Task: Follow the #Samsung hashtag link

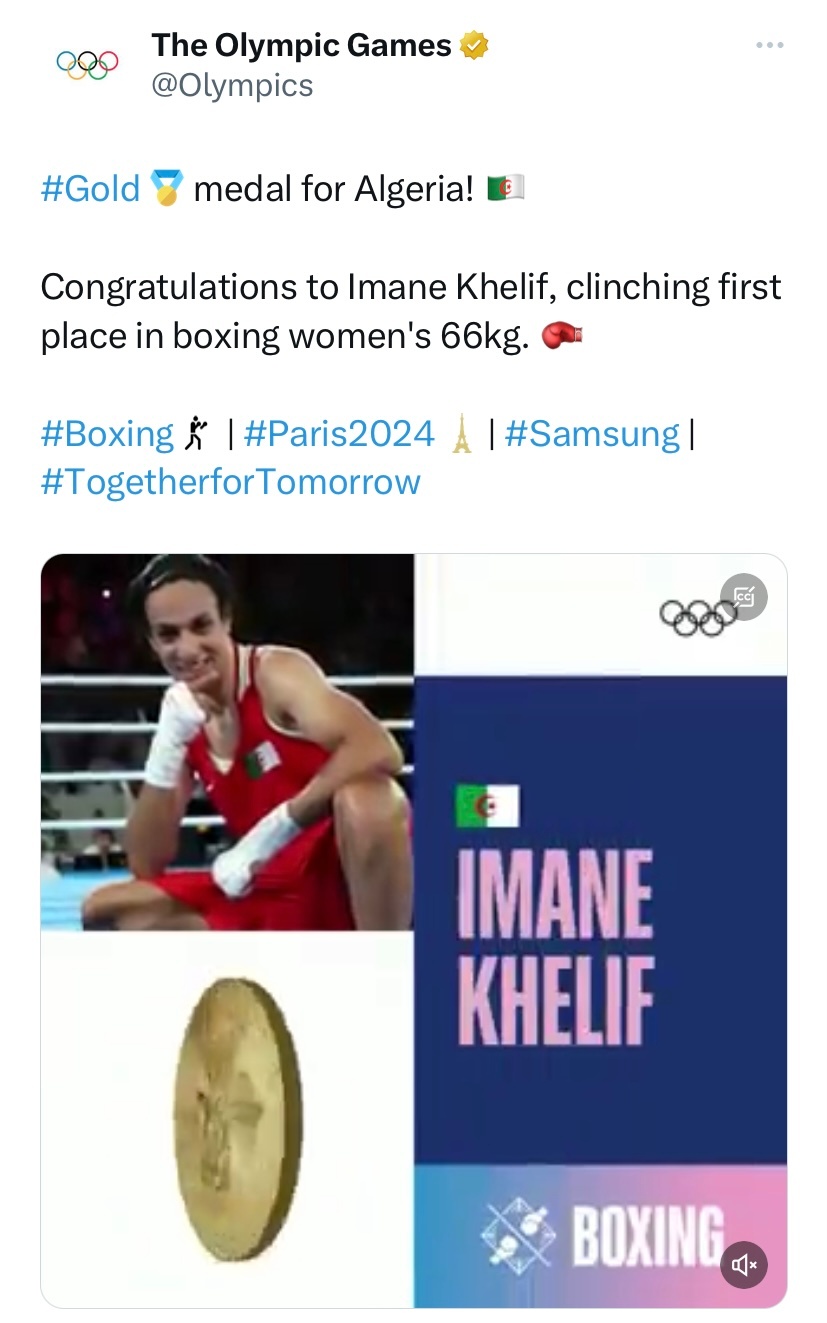Action: [593, 434]
